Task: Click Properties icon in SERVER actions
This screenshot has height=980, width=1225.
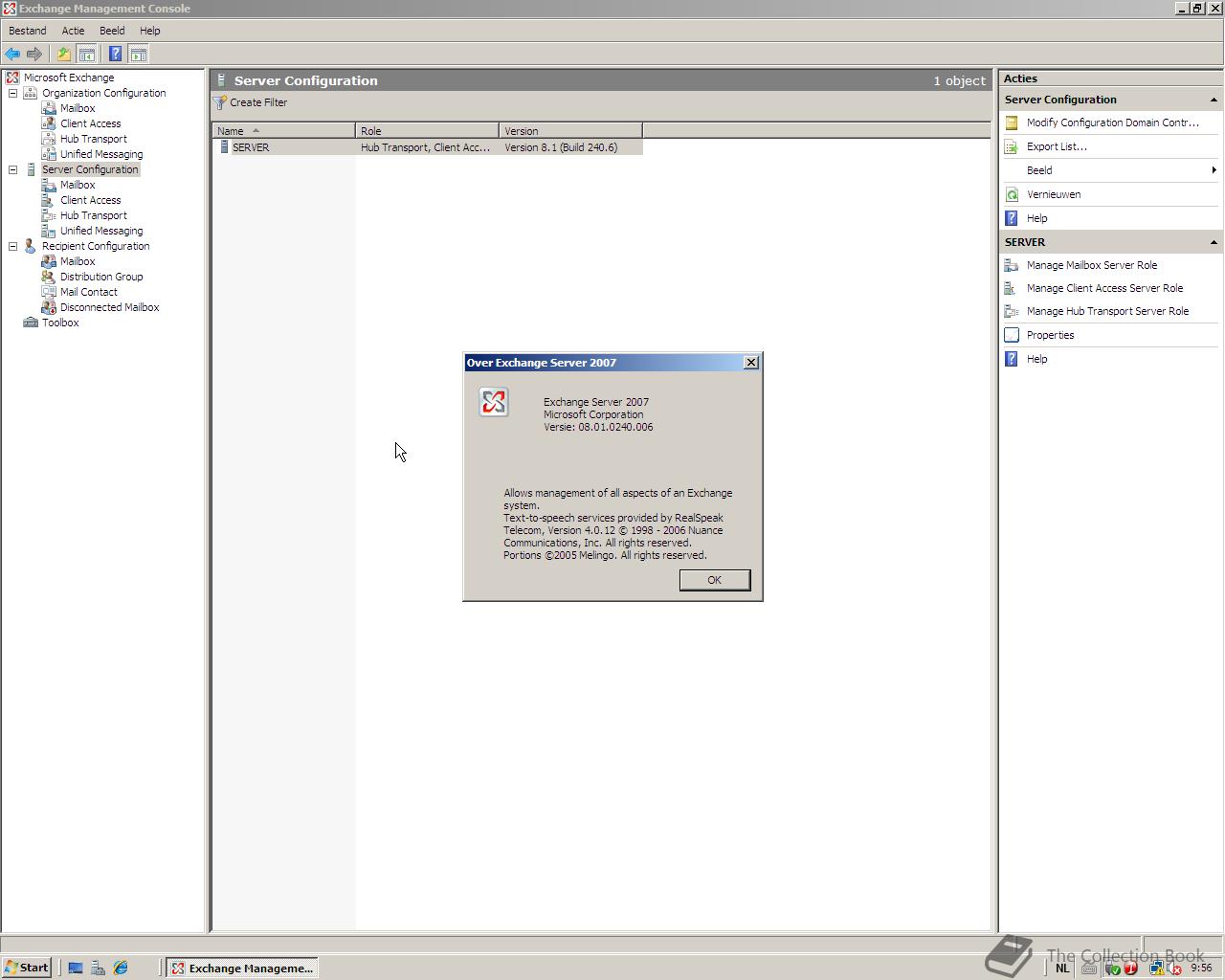Action: click(1012, 335)
